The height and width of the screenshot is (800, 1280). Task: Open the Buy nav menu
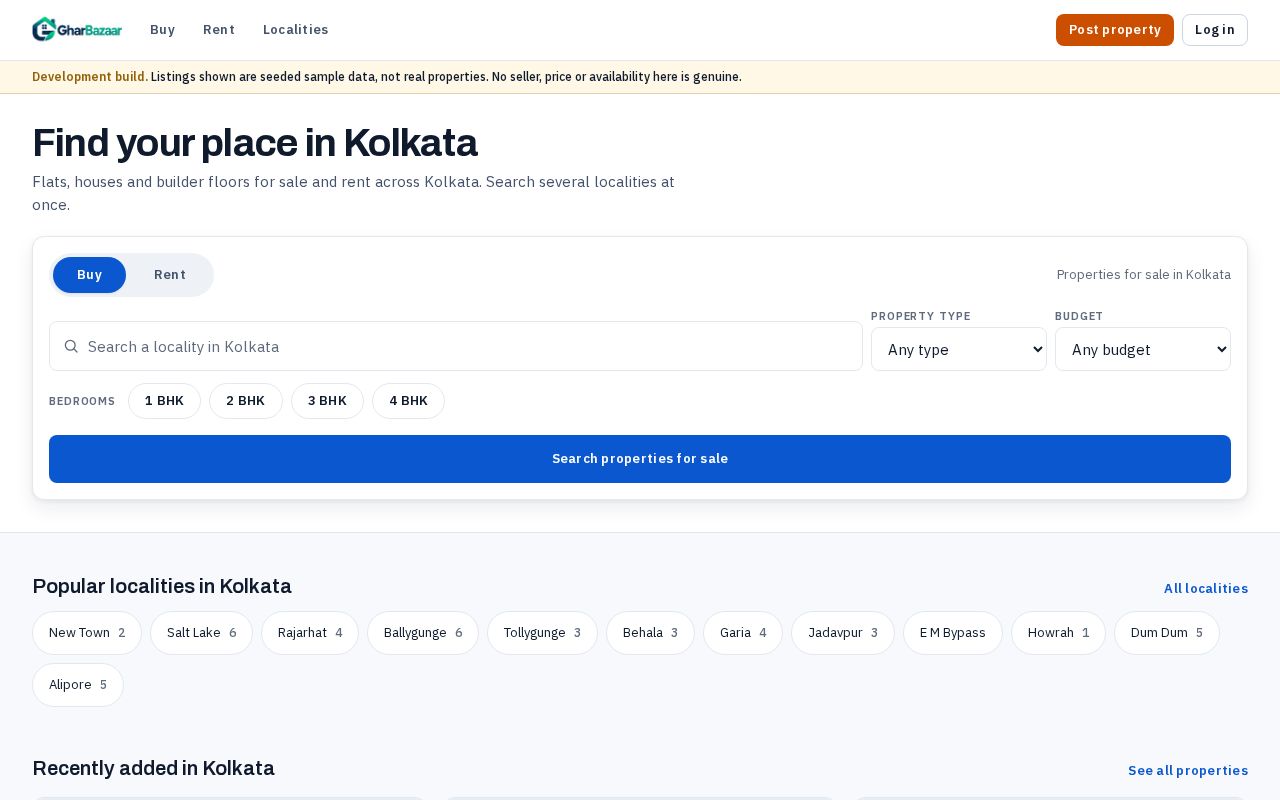coord(162,30)
